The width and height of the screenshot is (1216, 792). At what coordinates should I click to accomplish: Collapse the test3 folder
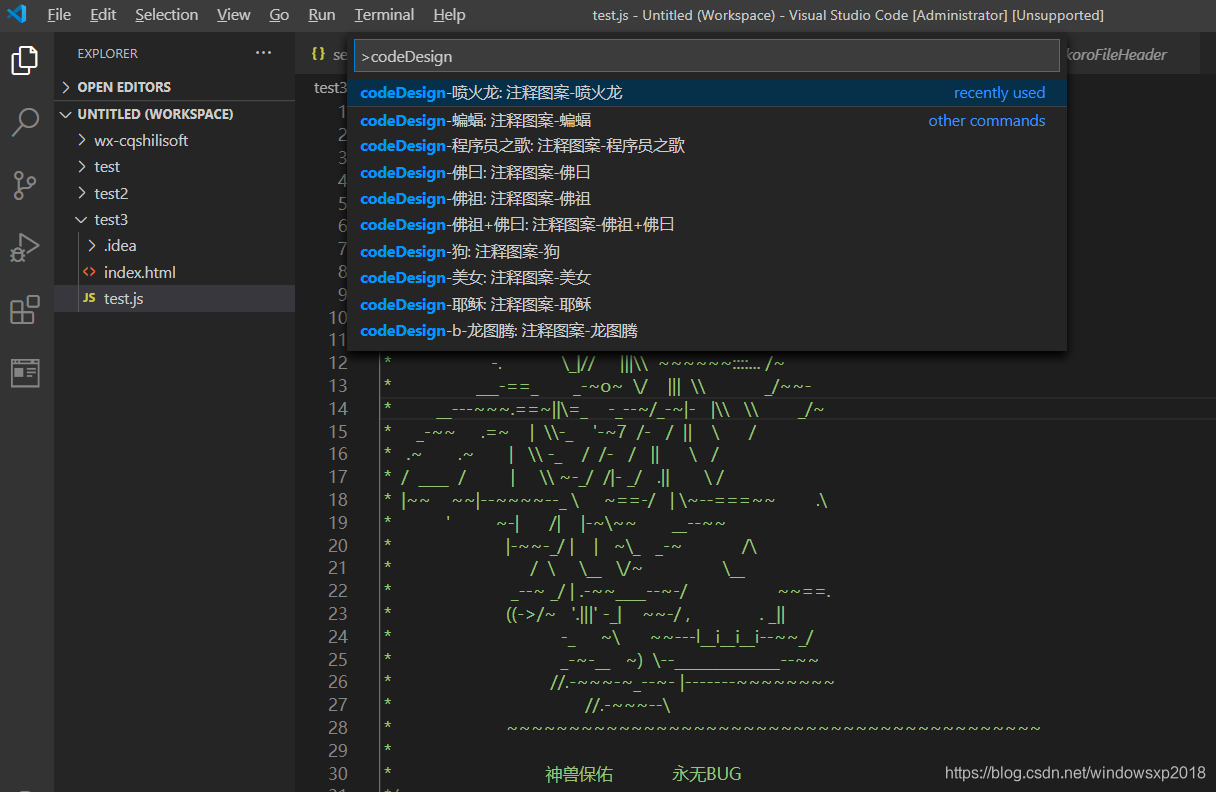[110, 220]
